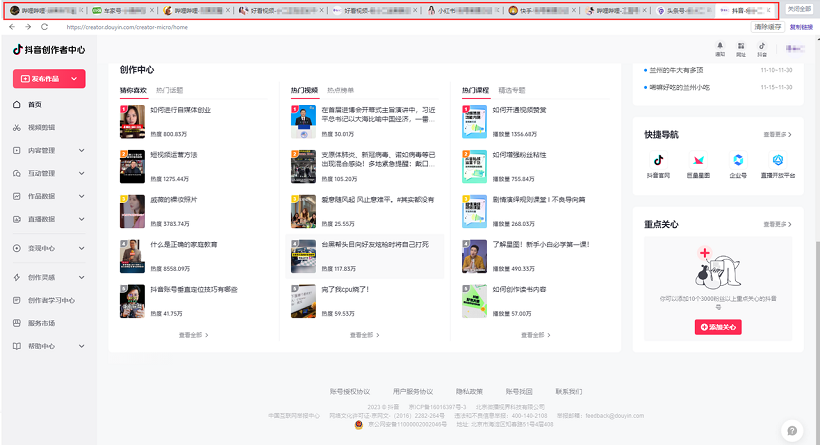Open the 隐私政策 footer link
The width and height of the screenshot is (820, 445).
tap(469, 392)
